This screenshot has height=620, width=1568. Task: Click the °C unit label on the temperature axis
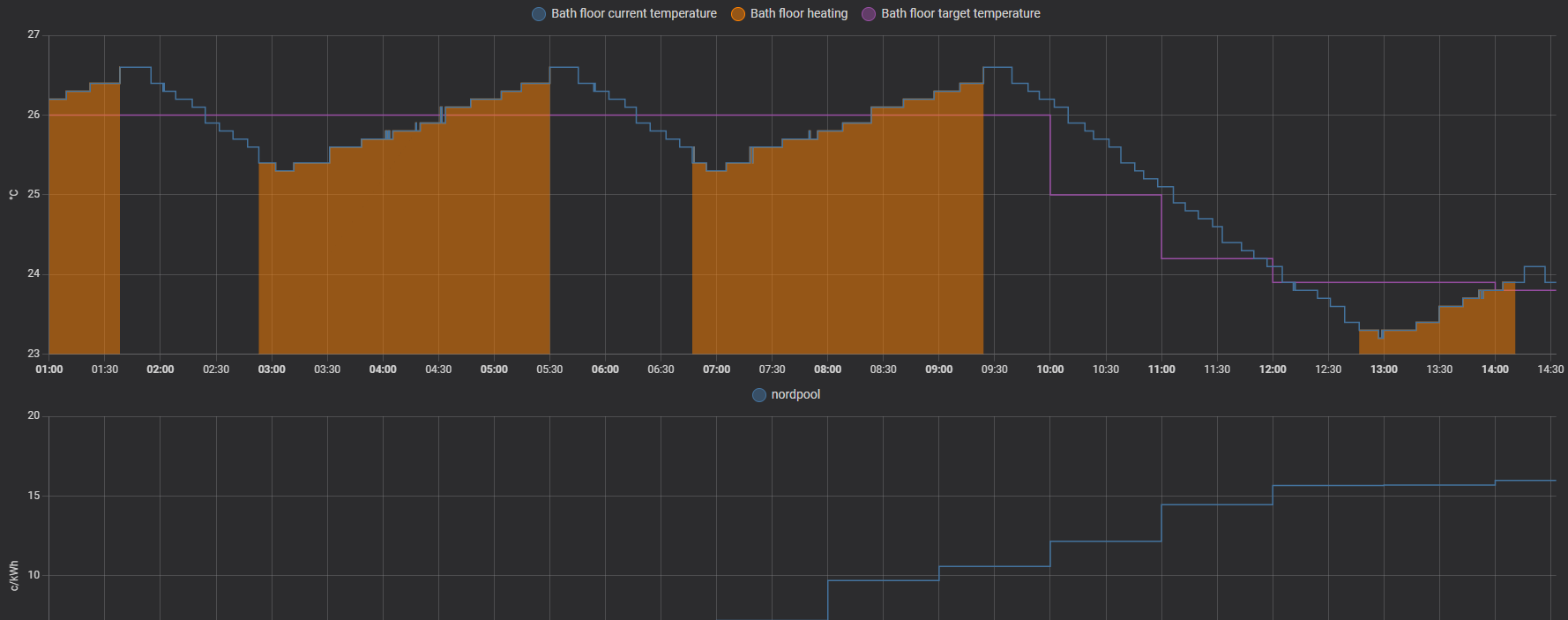tap(13, 194)
